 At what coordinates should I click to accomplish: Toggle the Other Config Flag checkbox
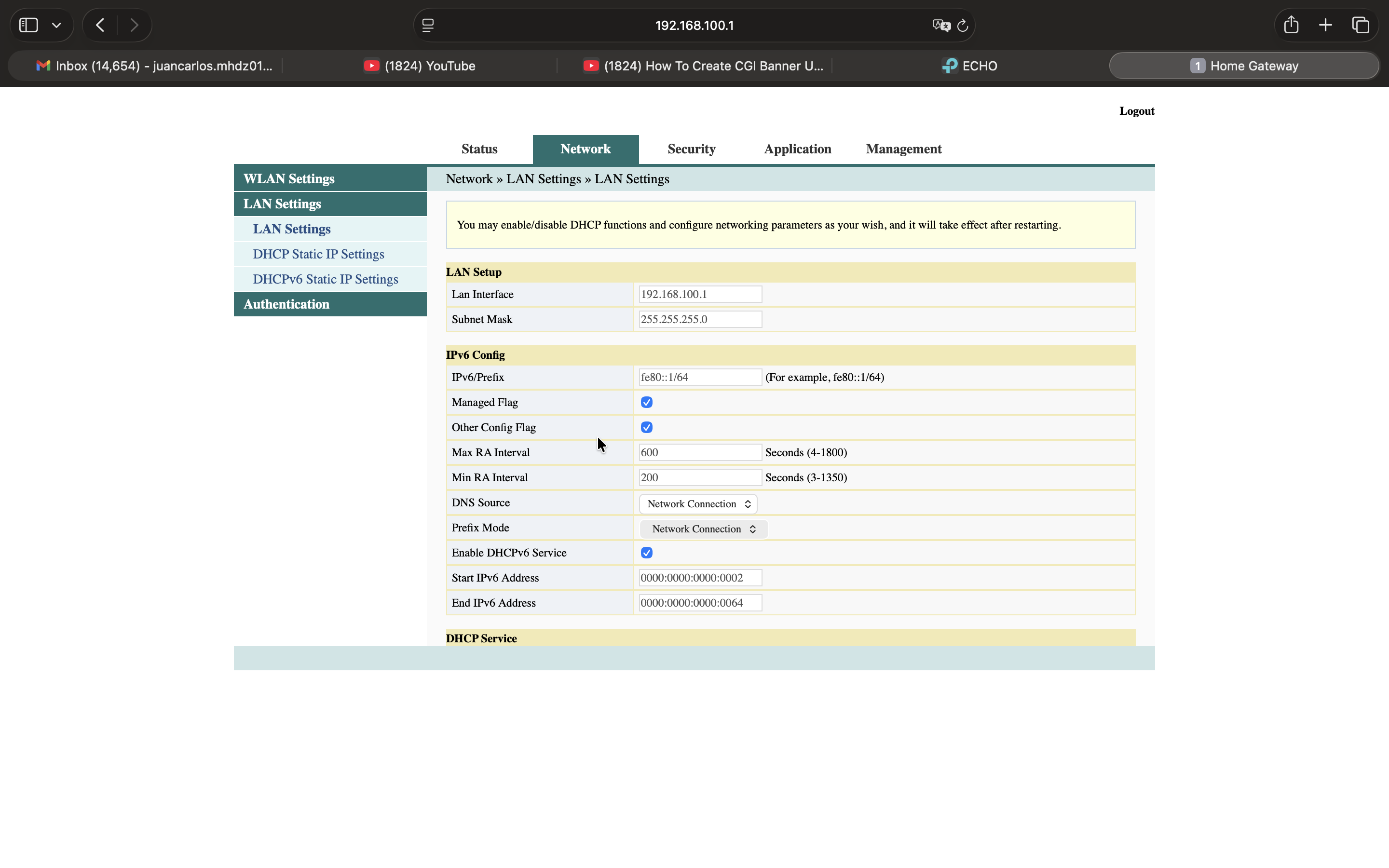(646, 428)
